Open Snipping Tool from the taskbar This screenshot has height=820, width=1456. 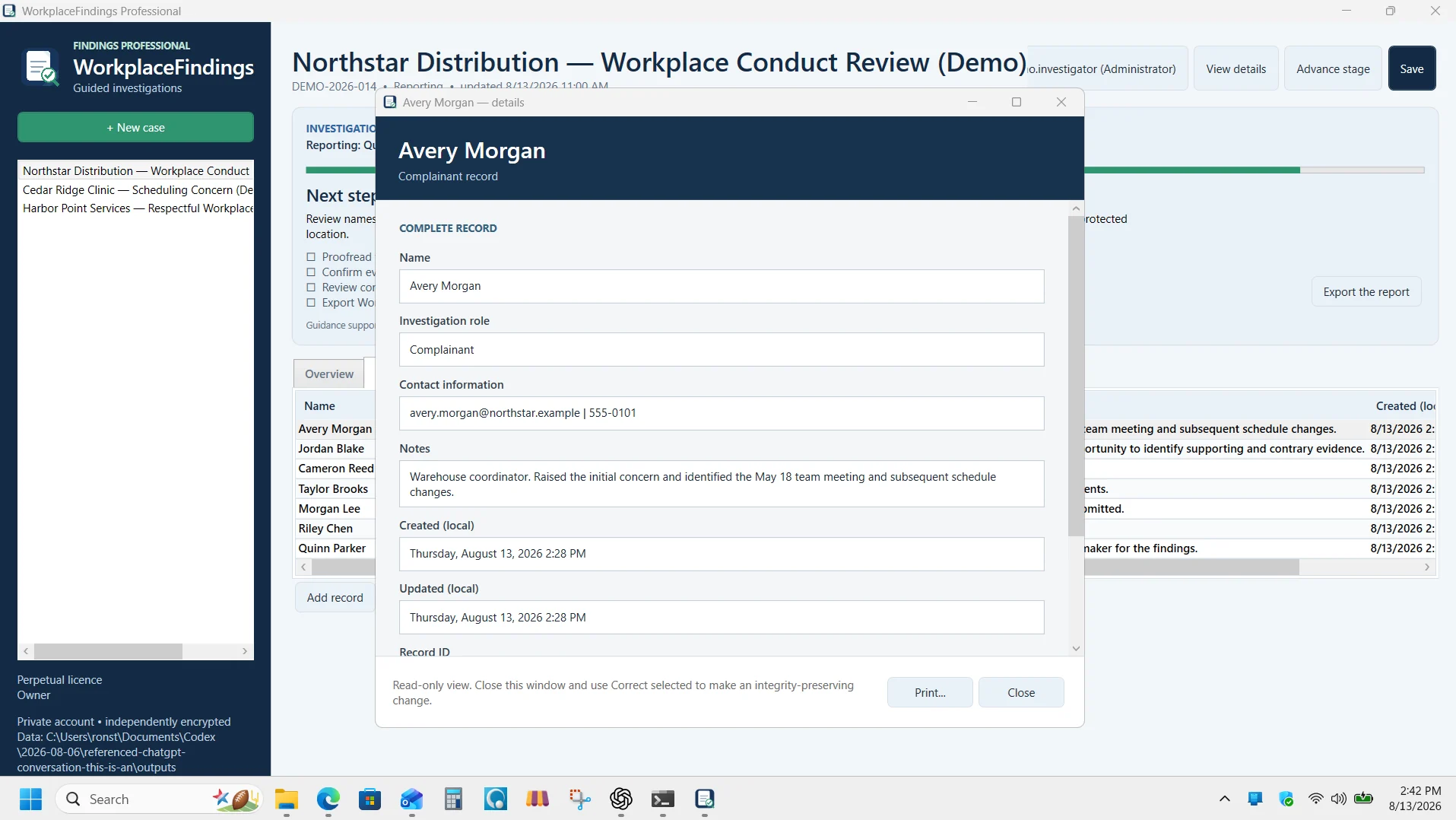pyautogui.click(x=579, y=799)
